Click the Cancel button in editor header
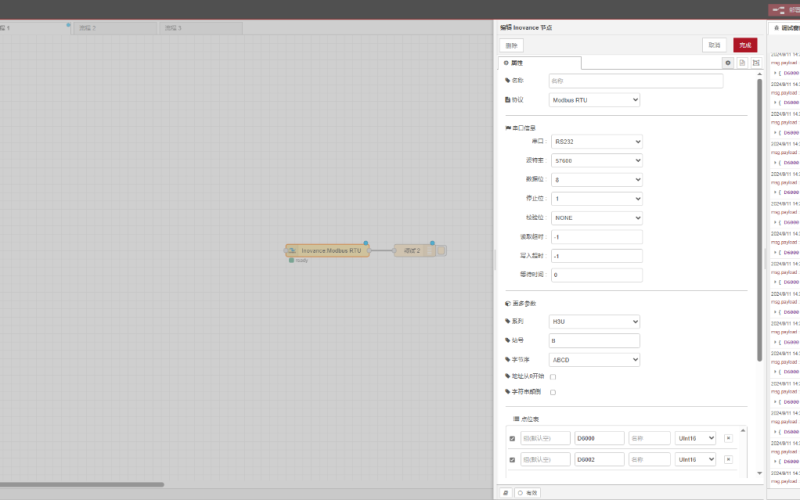Image resolution: width=800 pixels, height=500 pixels. 714,45
